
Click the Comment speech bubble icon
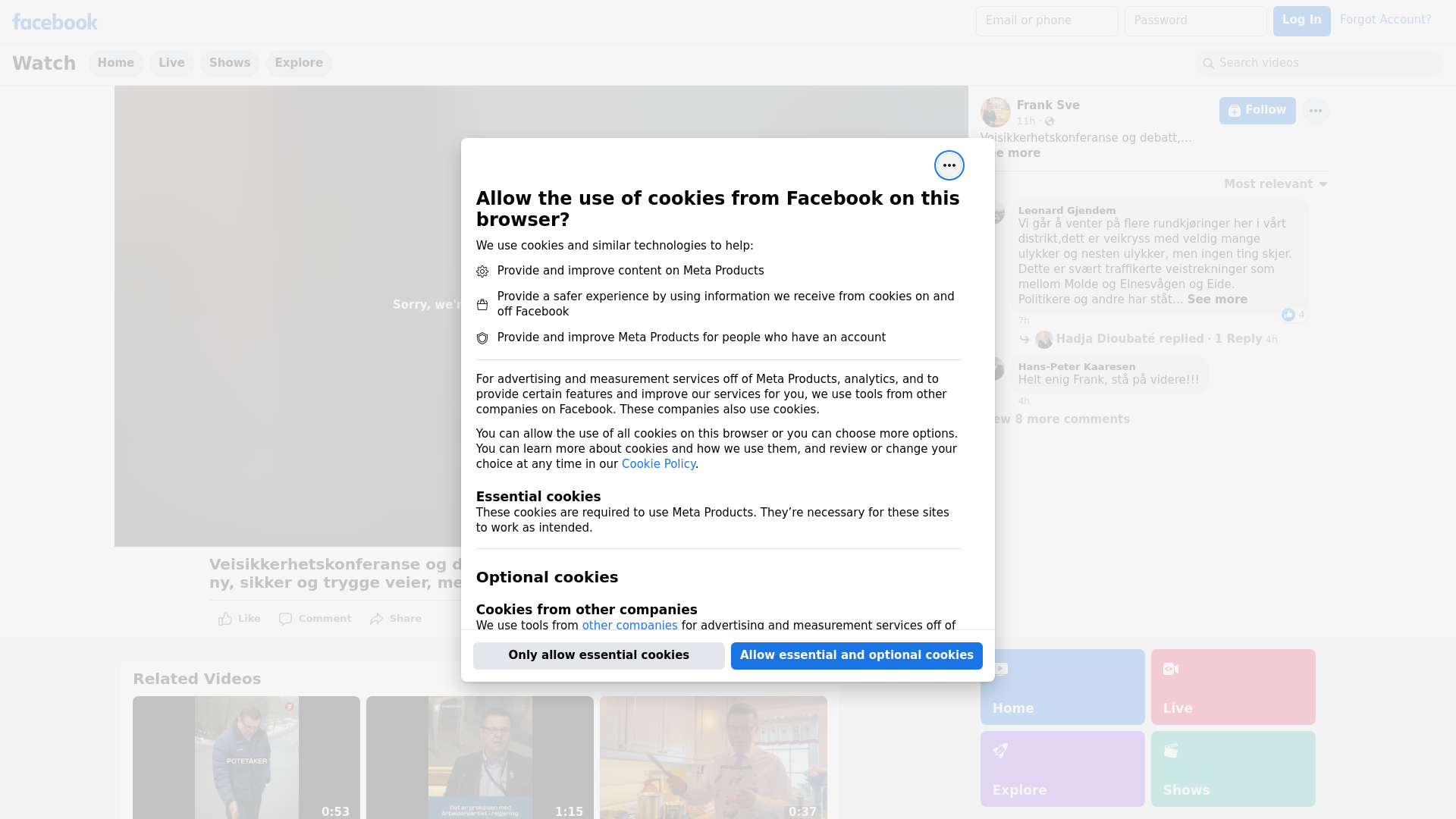click(285, 619)
